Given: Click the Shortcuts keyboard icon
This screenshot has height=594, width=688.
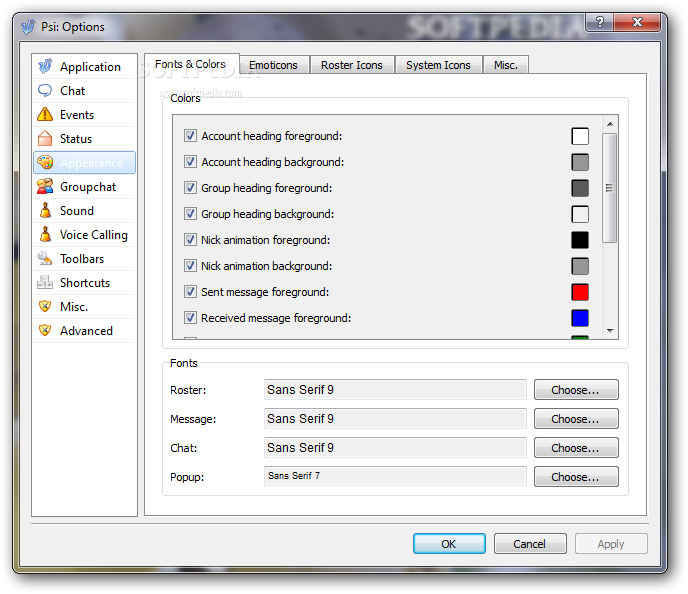Looking at the screenshot, I should 45,282.
